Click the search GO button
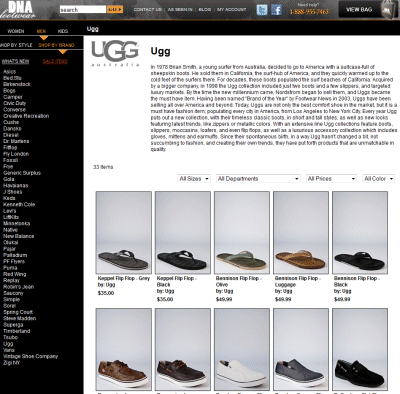 point(115,10)
